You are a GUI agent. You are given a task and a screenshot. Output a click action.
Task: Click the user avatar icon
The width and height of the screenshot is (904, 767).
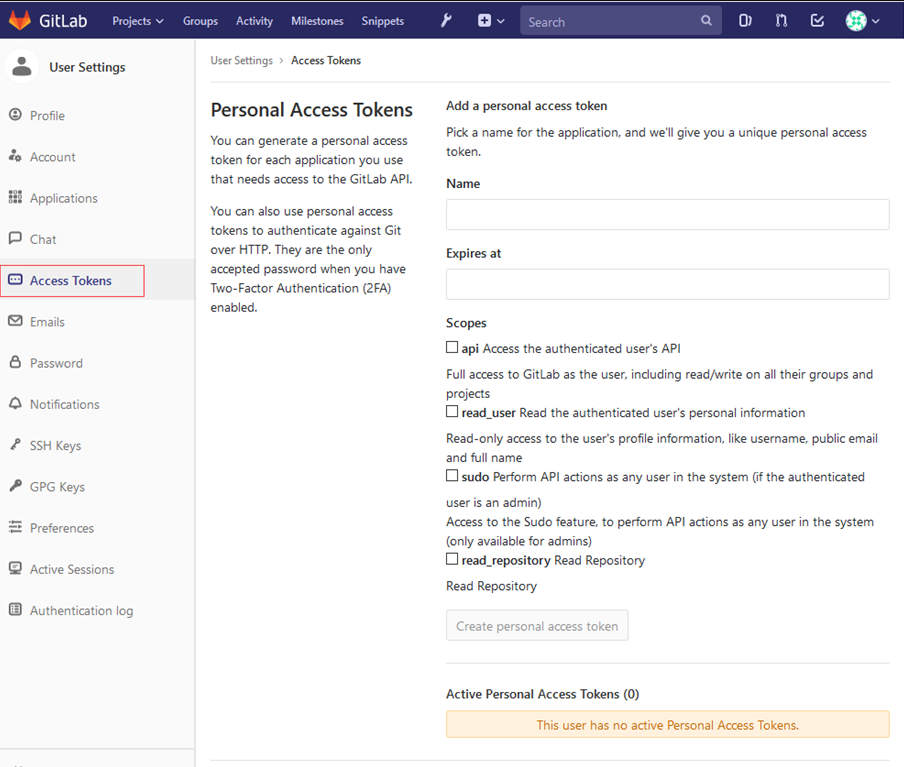click(856, 21)
